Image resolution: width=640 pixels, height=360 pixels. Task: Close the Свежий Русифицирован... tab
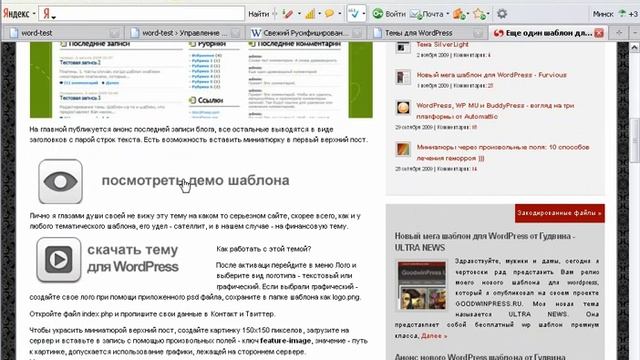click(357, 33)
